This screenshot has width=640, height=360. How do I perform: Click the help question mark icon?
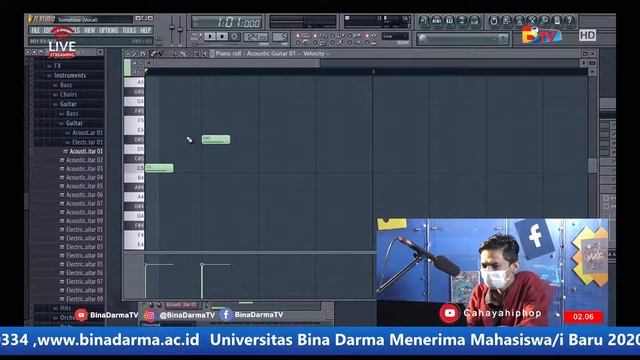(x=570, y=20)
